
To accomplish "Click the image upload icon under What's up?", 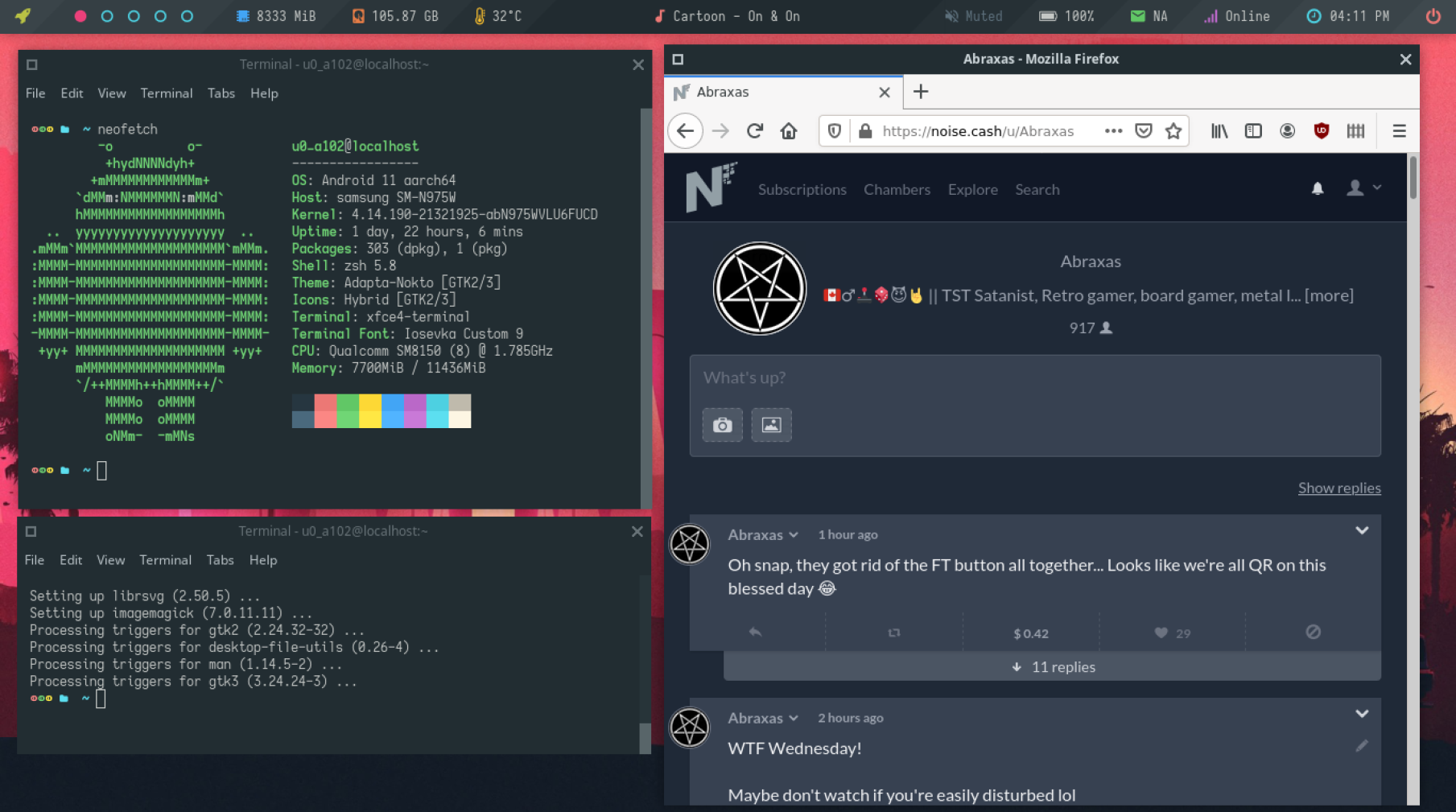I will point(771,425).
